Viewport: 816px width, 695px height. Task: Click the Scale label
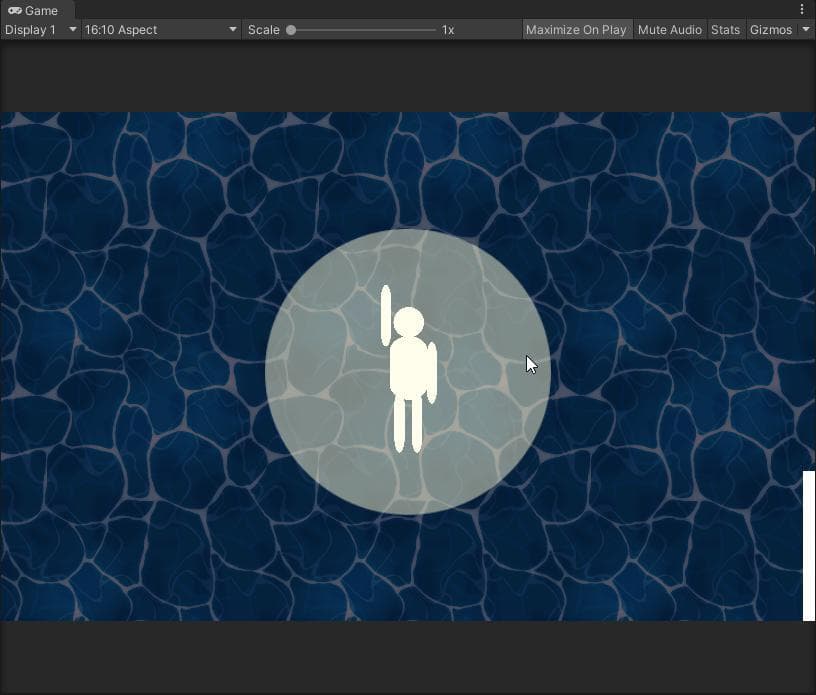tap(263, 30)
